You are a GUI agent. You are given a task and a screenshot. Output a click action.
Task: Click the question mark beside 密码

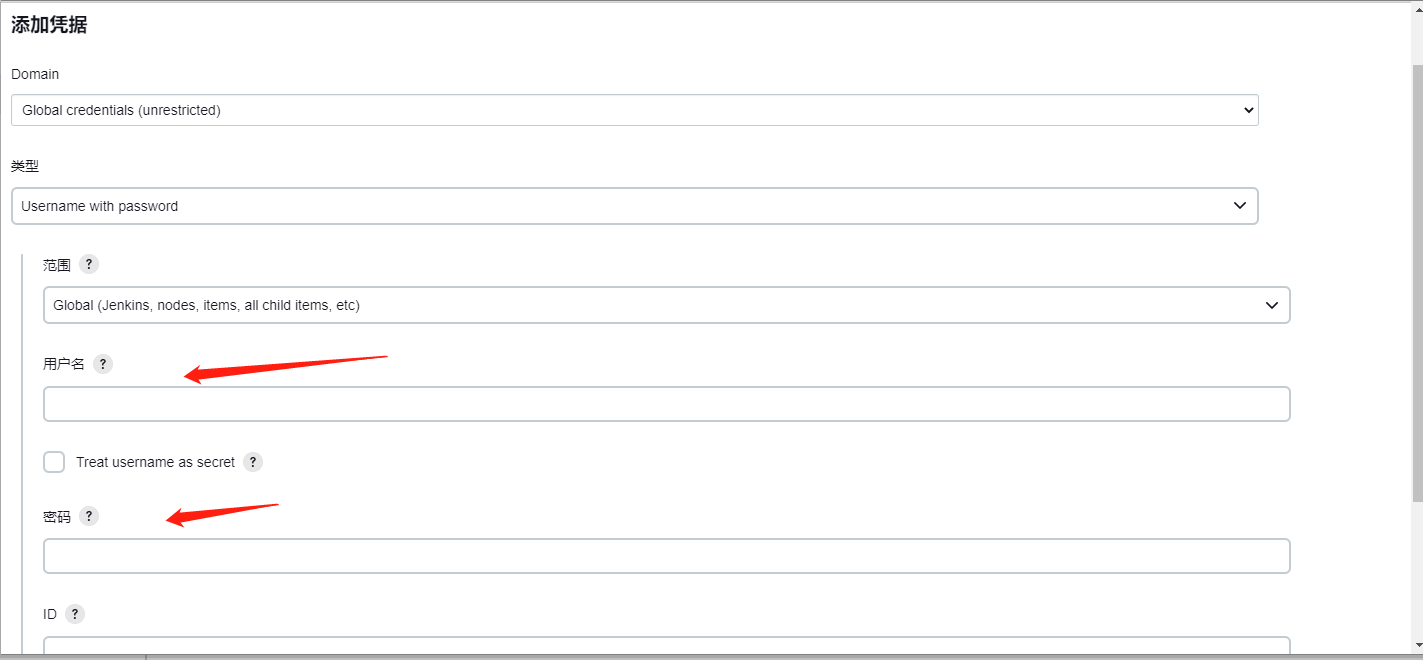(x=89, y=516)
